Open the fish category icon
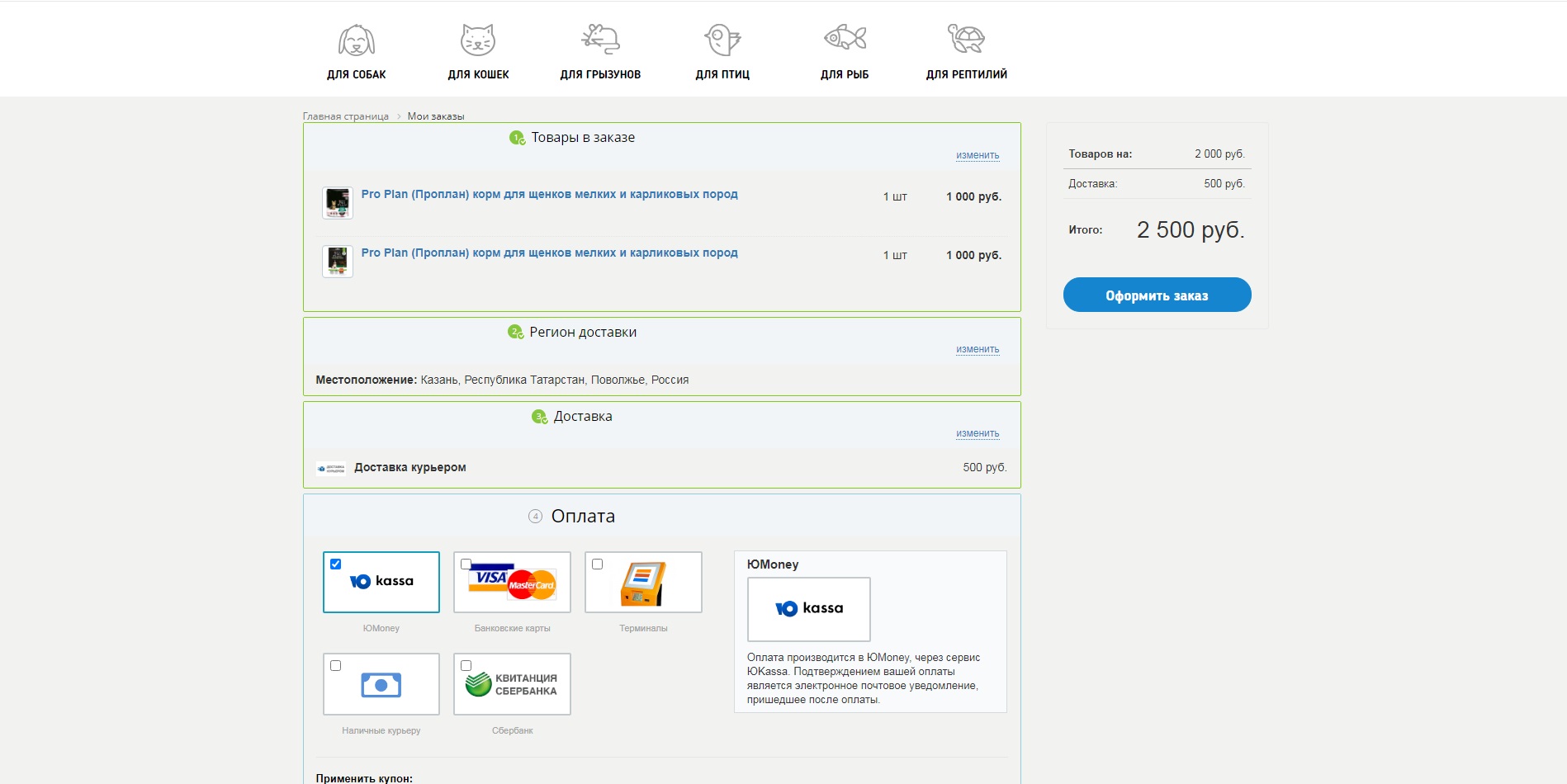Viewport: 1567px width, 784px height. (845, 38)
